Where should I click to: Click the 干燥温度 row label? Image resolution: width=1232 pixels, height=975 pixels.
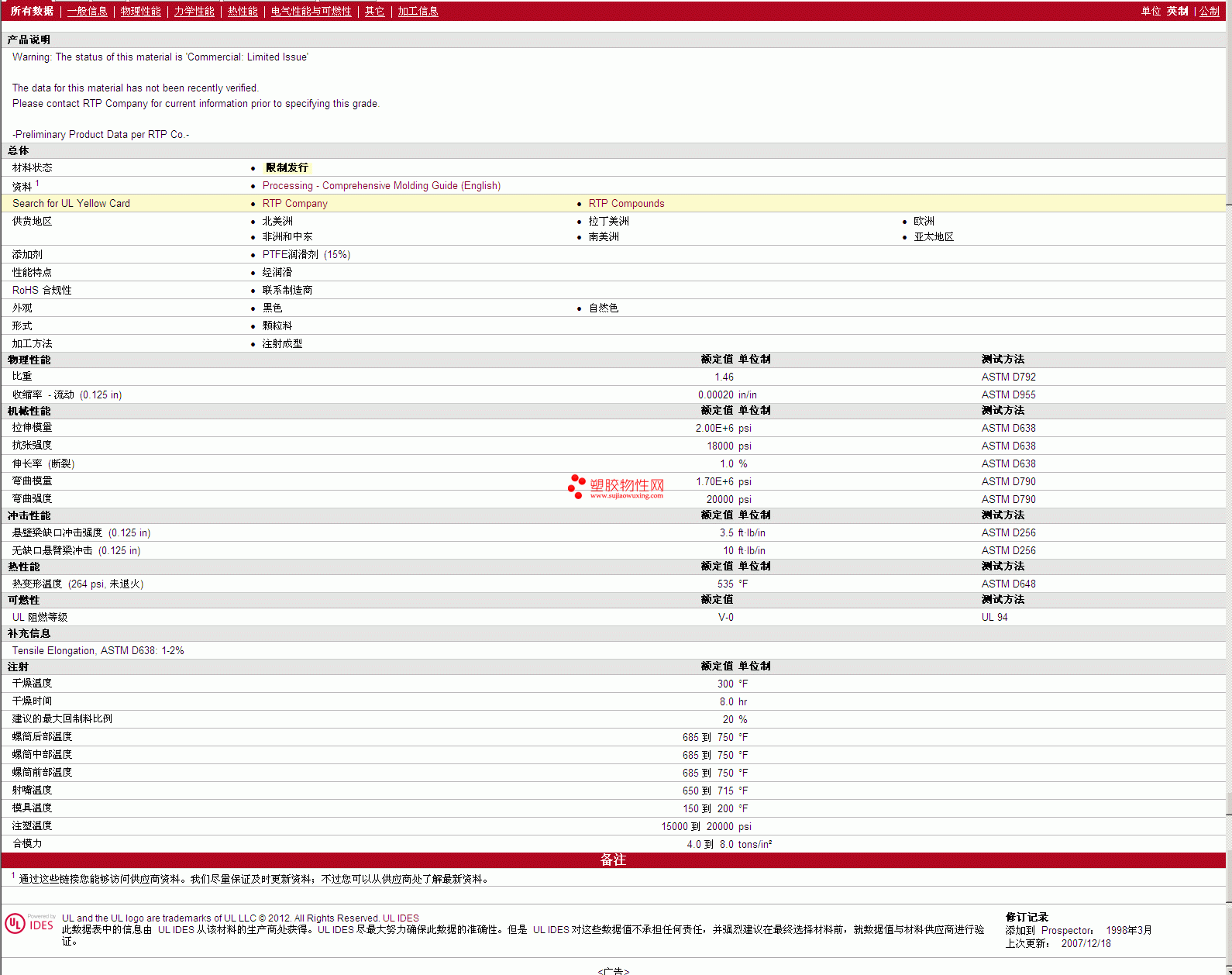pos(32,683)
